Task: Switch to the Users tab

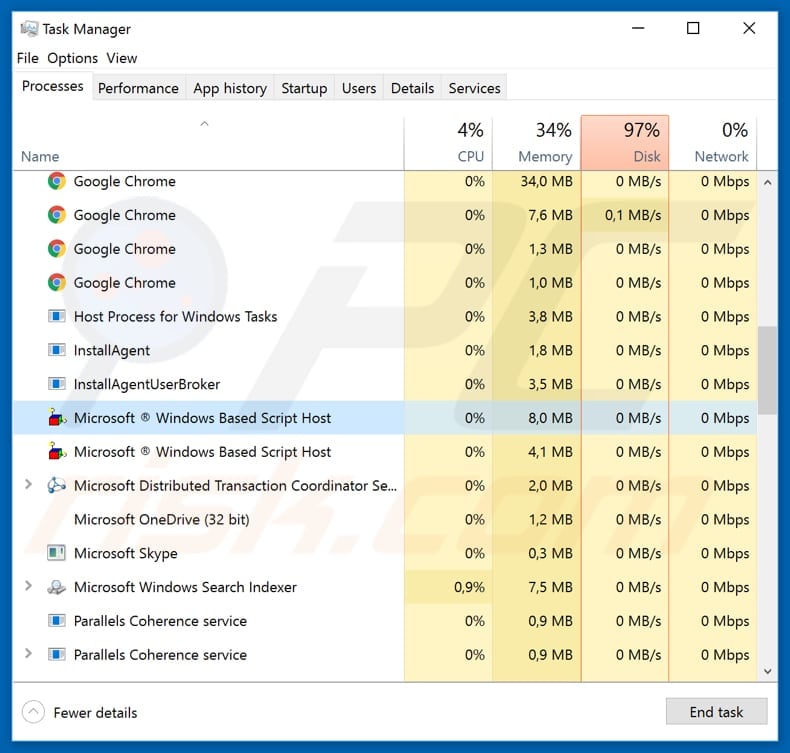Action: (x=359, y=88)
